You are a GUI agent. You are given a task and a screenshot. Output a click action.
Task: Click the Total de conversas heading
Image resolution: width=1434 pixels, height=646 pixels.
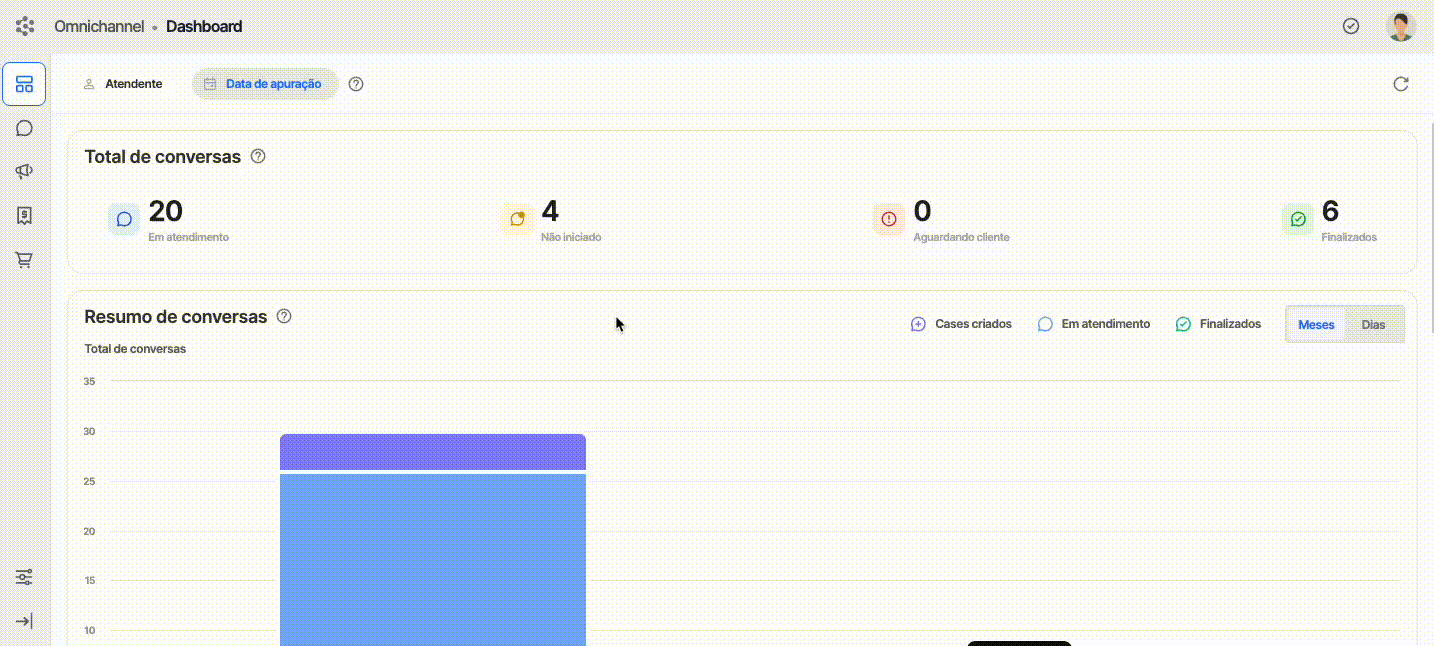click(x=163, y=157)
